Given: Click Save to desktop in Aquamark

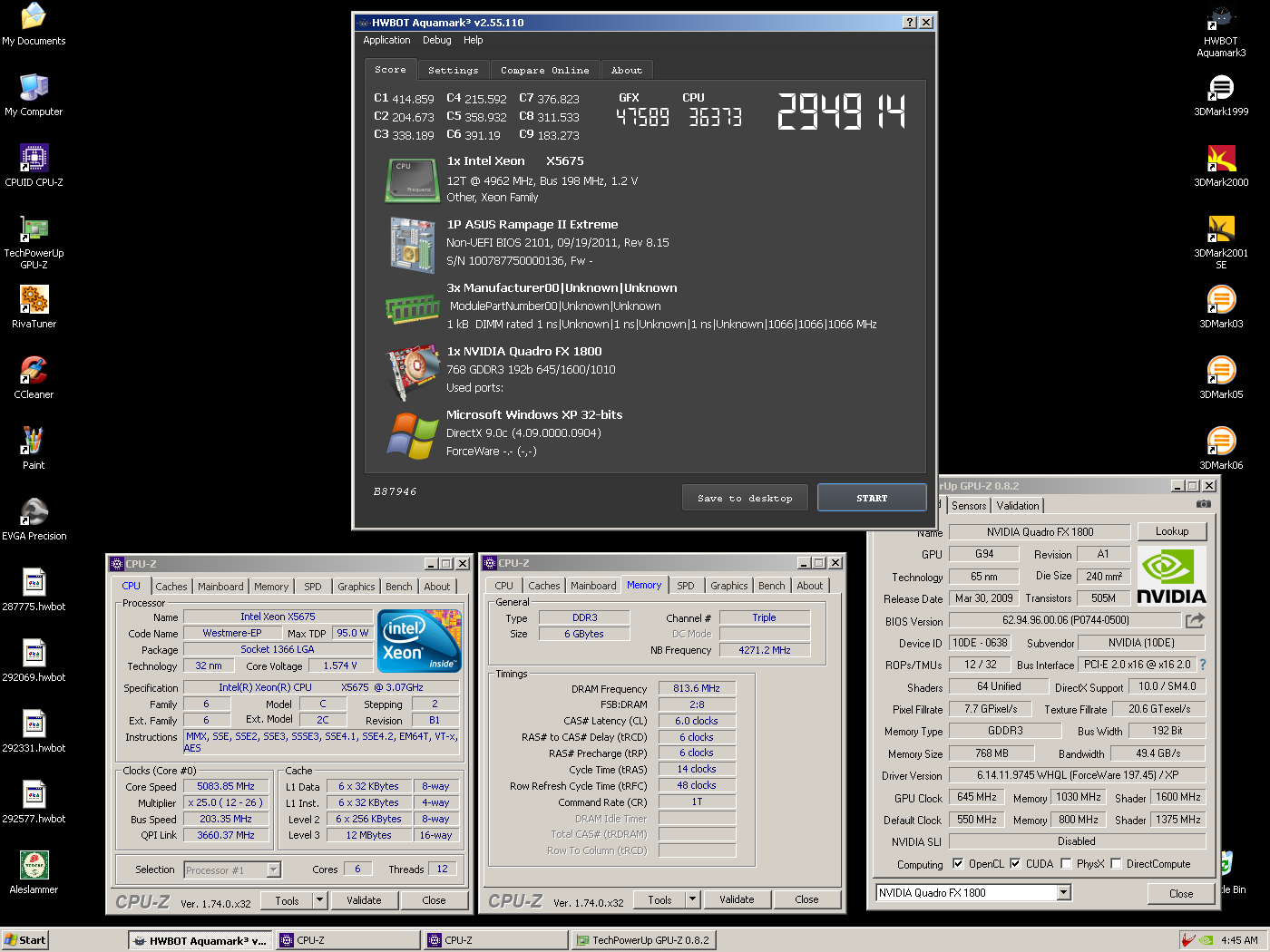Looking at the screenshot, I should (x=745, y=498).
